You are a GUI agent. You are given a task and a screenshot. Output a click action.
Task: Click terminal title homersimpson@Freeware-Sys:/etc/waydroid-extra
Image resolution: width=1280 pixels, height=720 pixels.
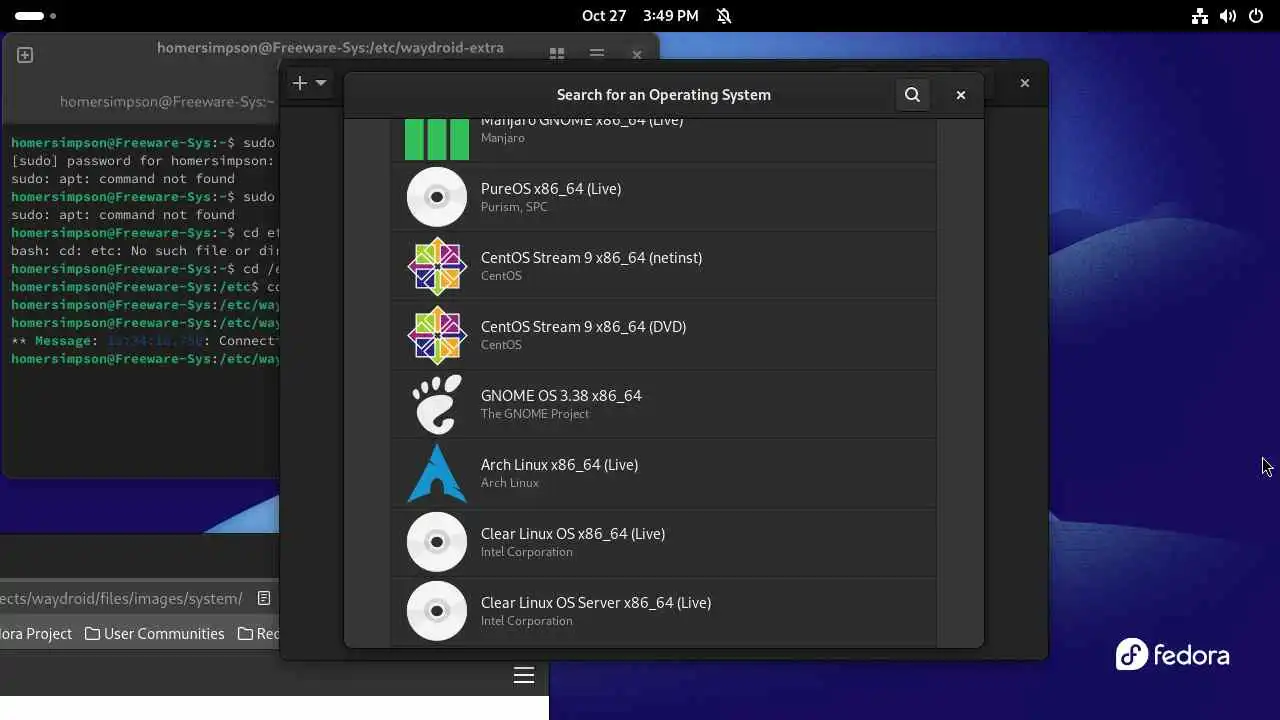coord(330,47)
